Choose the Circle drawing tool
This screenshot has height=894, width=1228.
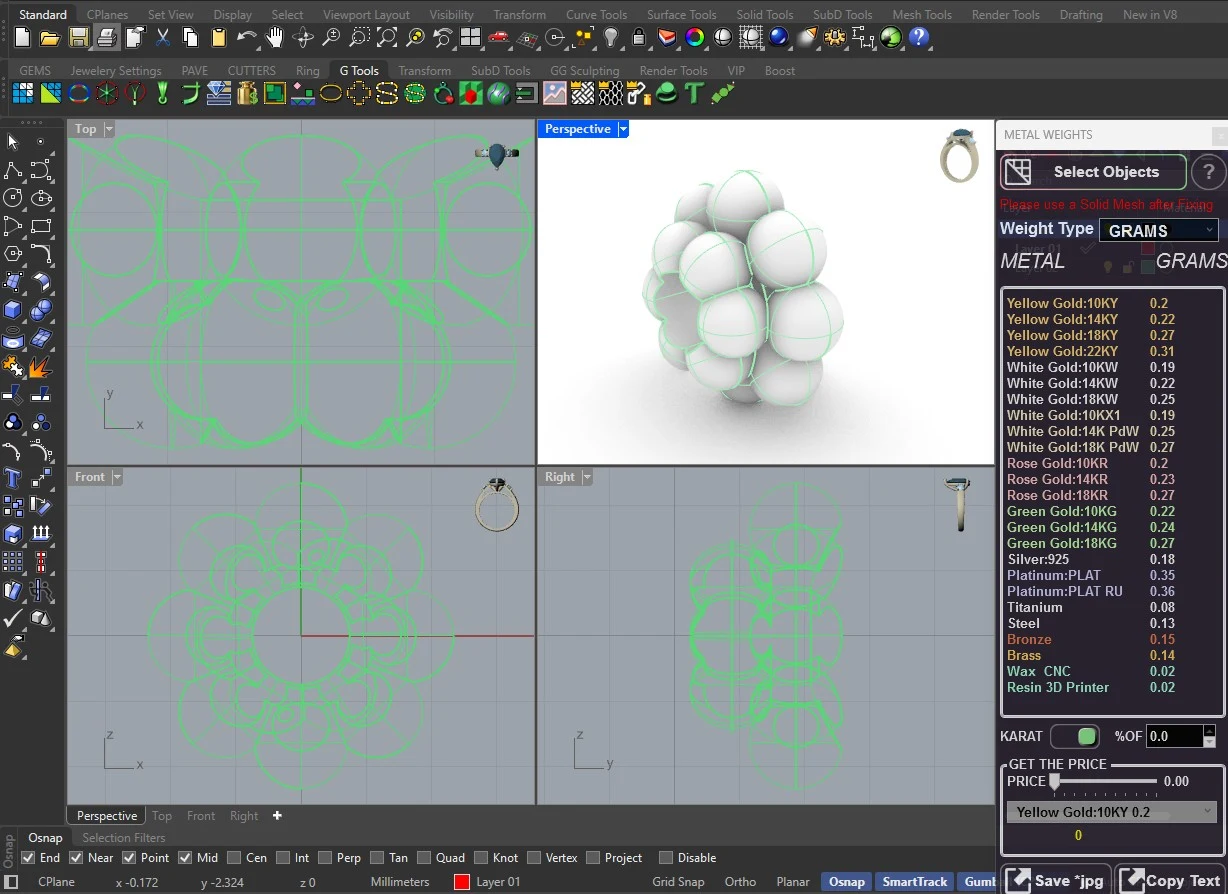click(13, 197)
